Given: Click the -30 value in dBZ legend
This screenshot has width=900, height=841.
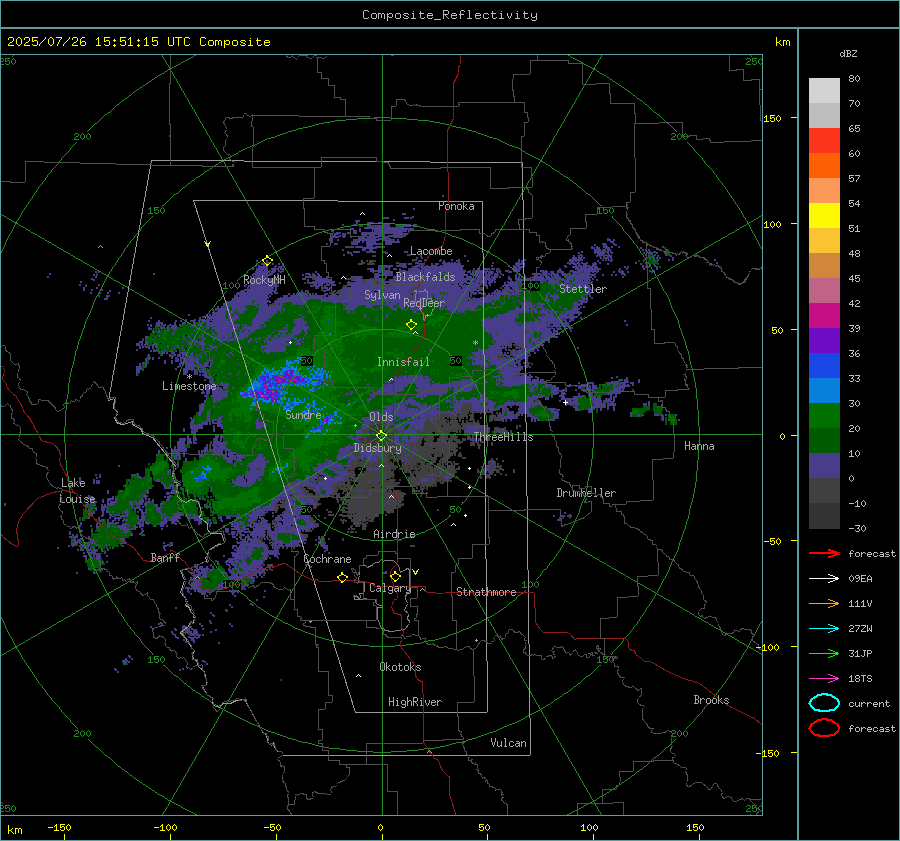Looking at the screenshot, I should (857, 528).
